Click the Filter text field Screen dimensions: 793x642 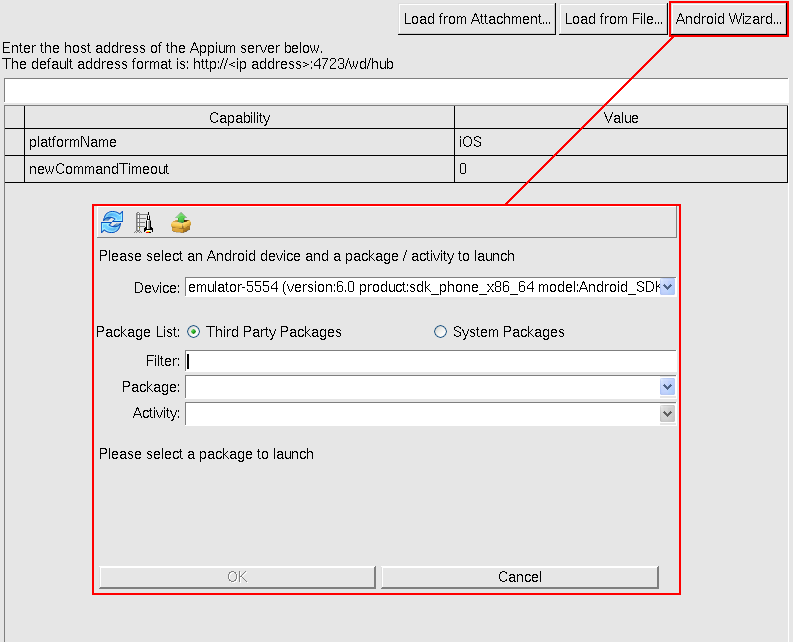[430, 361]
